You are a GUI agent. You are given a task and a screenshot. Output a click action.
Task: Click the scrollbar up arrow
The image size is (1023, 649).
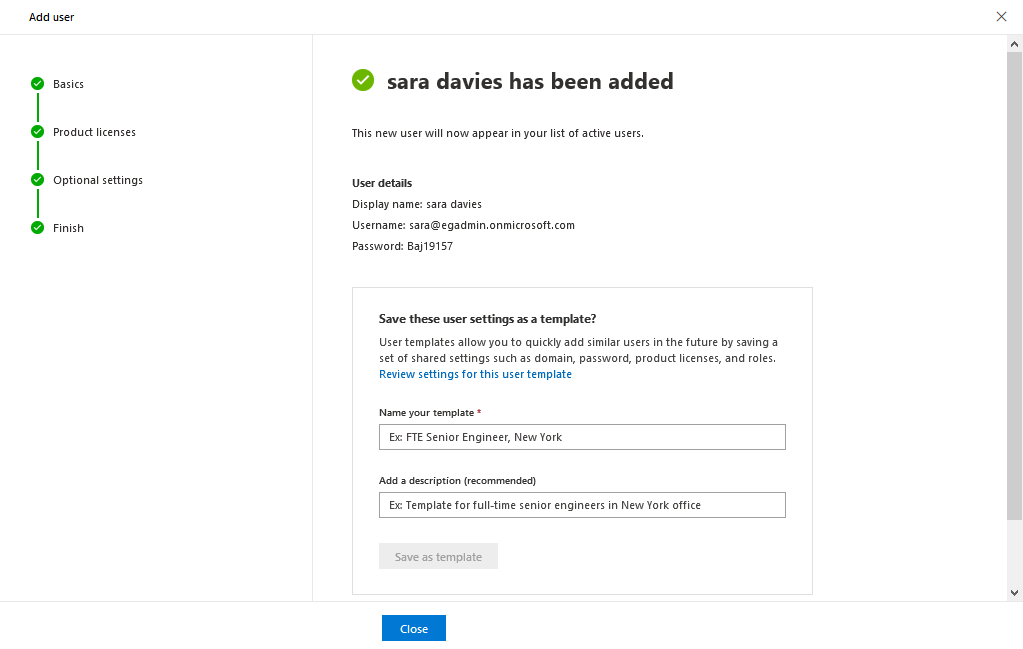(1014, 44)
